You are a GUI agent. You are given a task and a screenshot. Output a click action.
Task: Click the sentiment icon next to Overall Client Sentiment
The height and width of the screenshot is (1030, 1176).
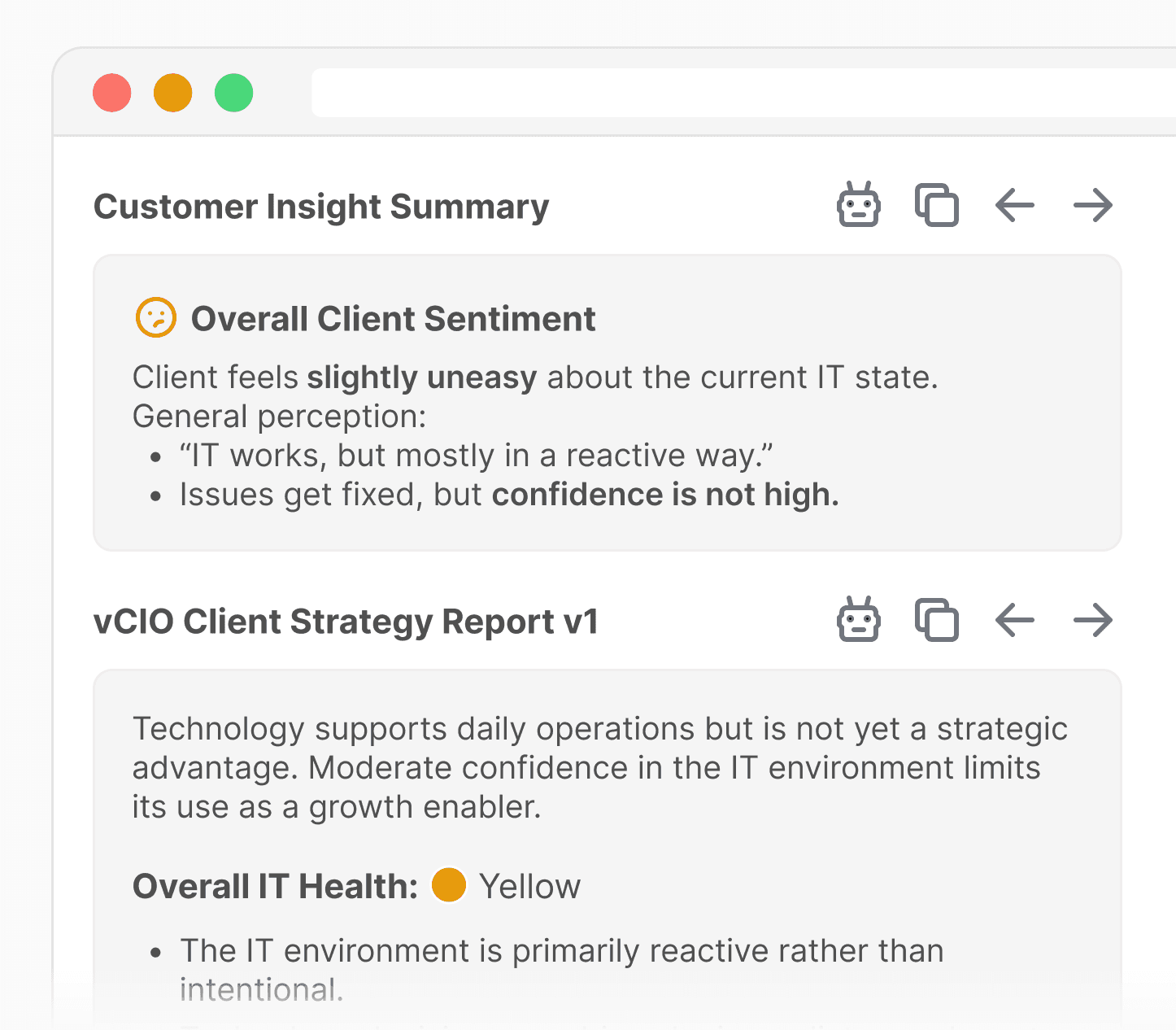[x=155, y=317]
